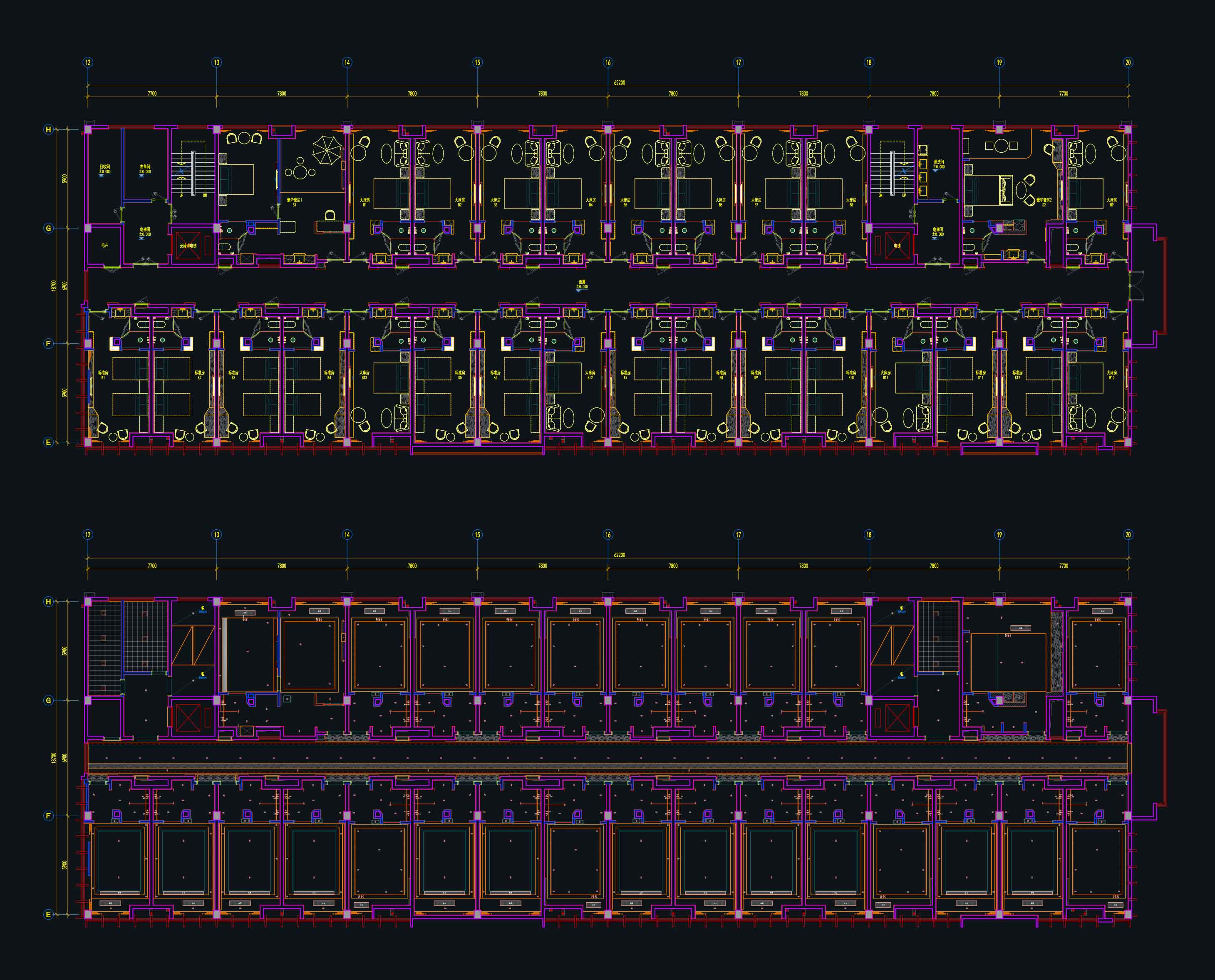Select axis bubble H of the upper plan

click(x=49, y=129)
